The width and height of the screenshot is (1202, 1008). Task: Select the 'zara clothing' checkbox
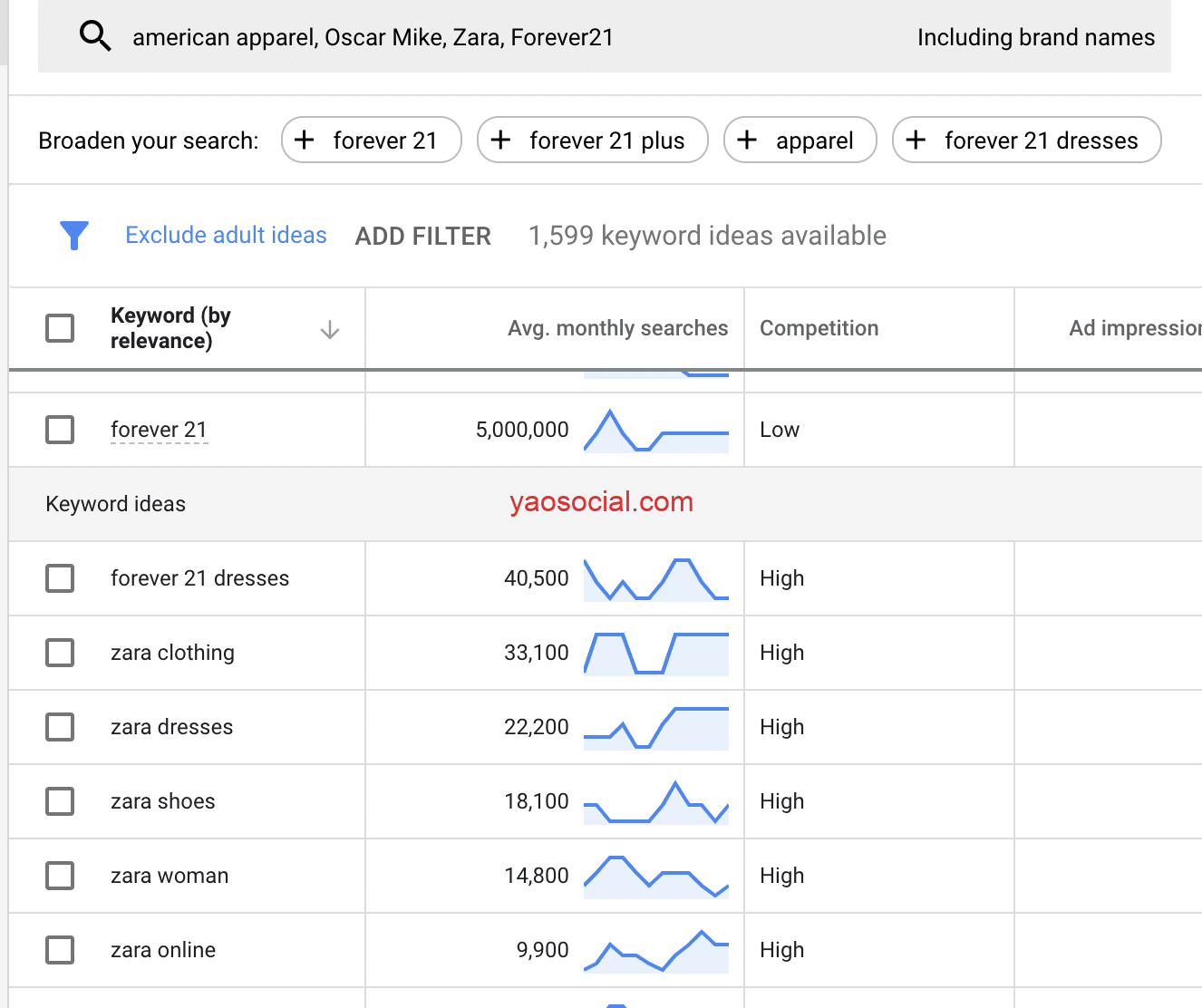60,653
